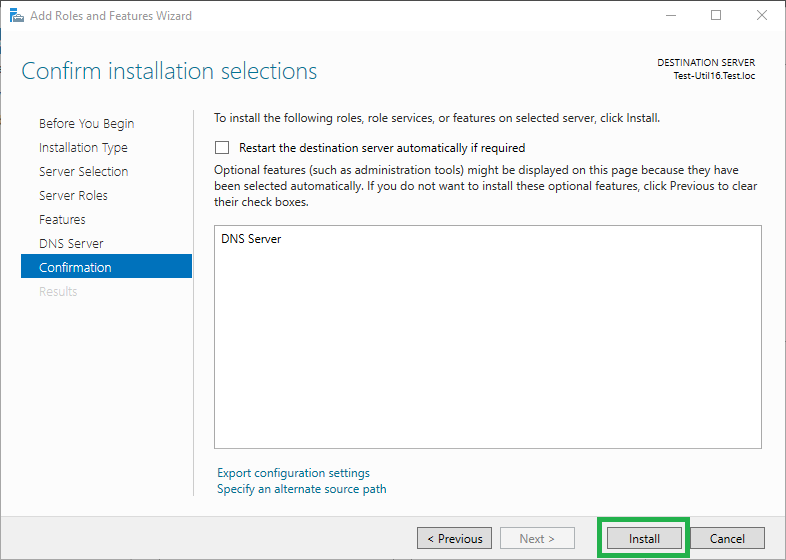This screenshot has width=786, height=560.
Task: Open the DNS Server step
Action: click(x=71, y=244)
